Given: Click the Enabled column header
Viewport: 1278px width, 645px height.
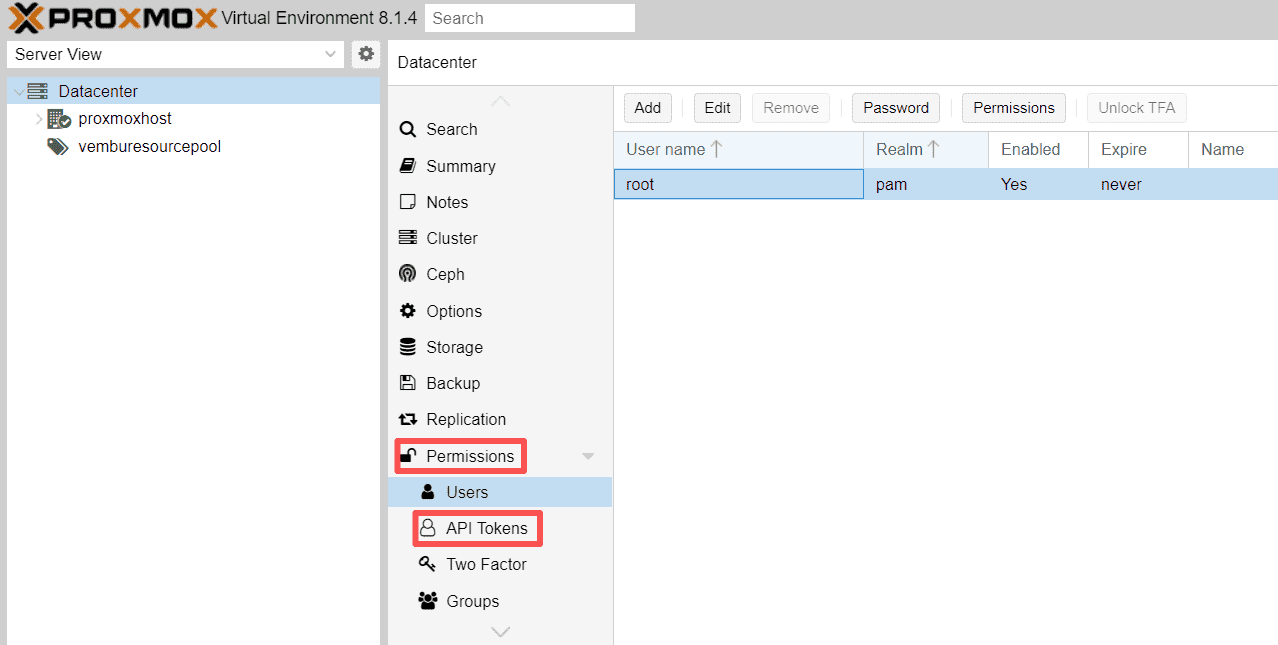Looking at the screenshot, I should pyautogui.click(x=1038, y=149).
